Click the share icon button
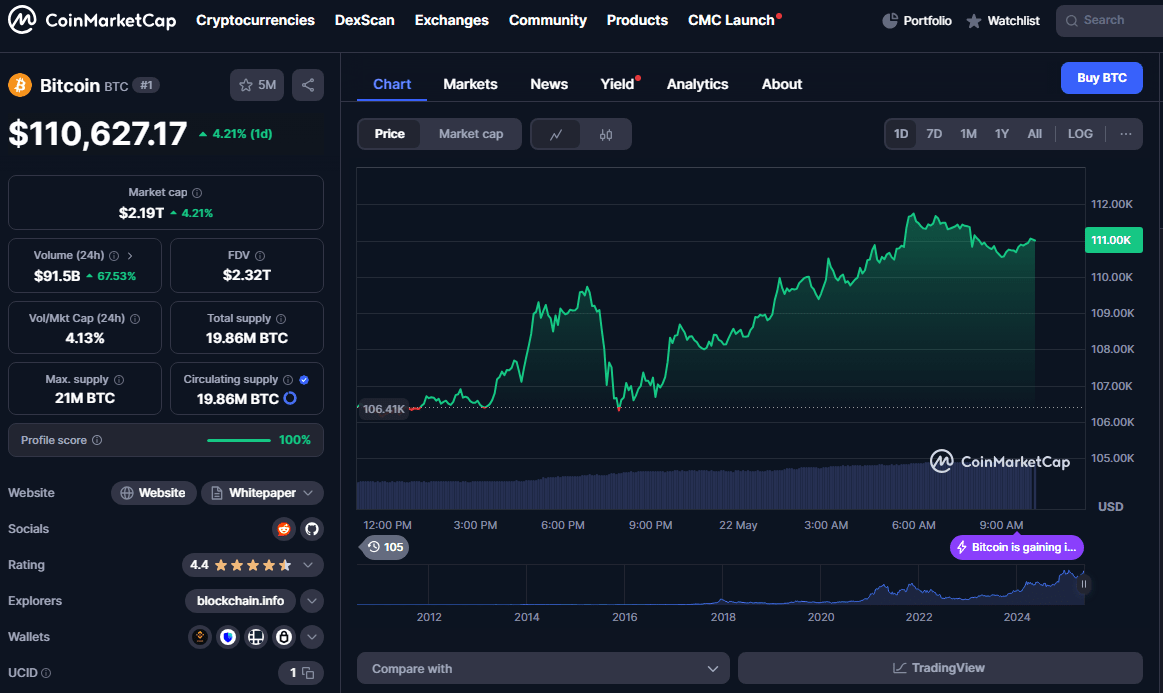Image resolution: width=1163 pixels, height=693 pixels. click(x=308, y=85)
